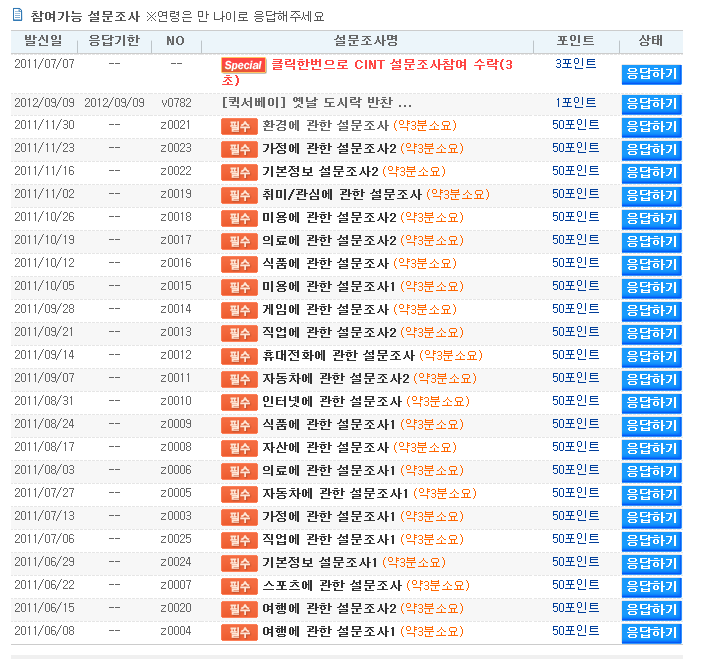Image resolution: width=702 pixels, height=659 pixels.
Task: Click 50포인트 in row z0021
Action: (575, 125)
